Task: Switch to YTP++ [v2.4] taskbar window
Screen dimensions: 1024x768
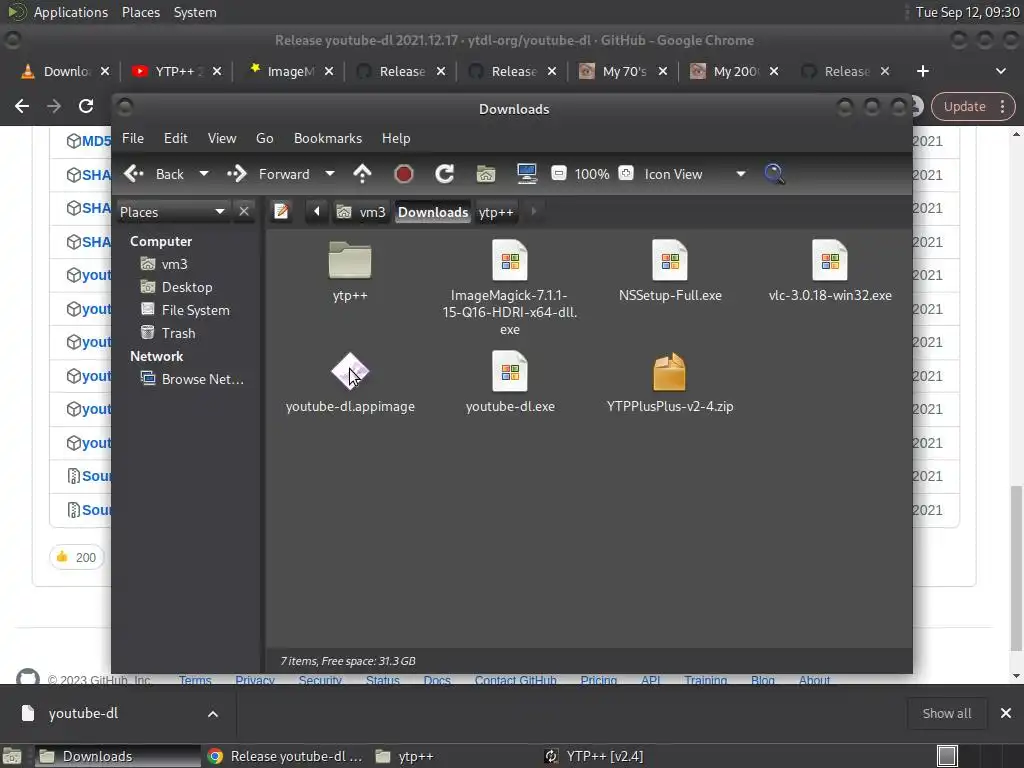Action: coord(594,756)
